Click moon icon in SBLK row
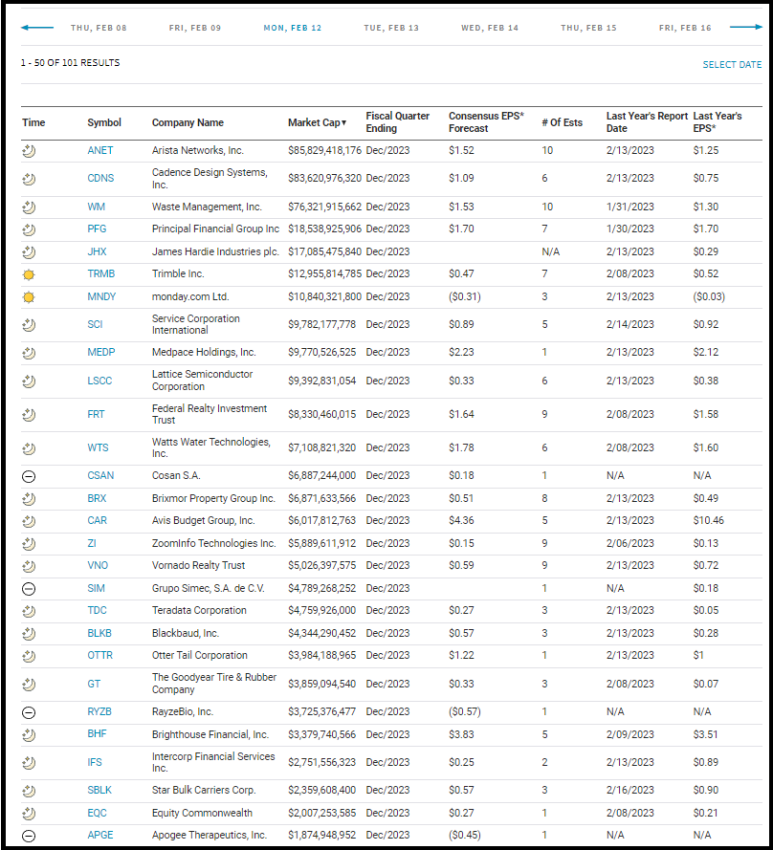The height and width of the screenshot is (850, 773). 29,791
